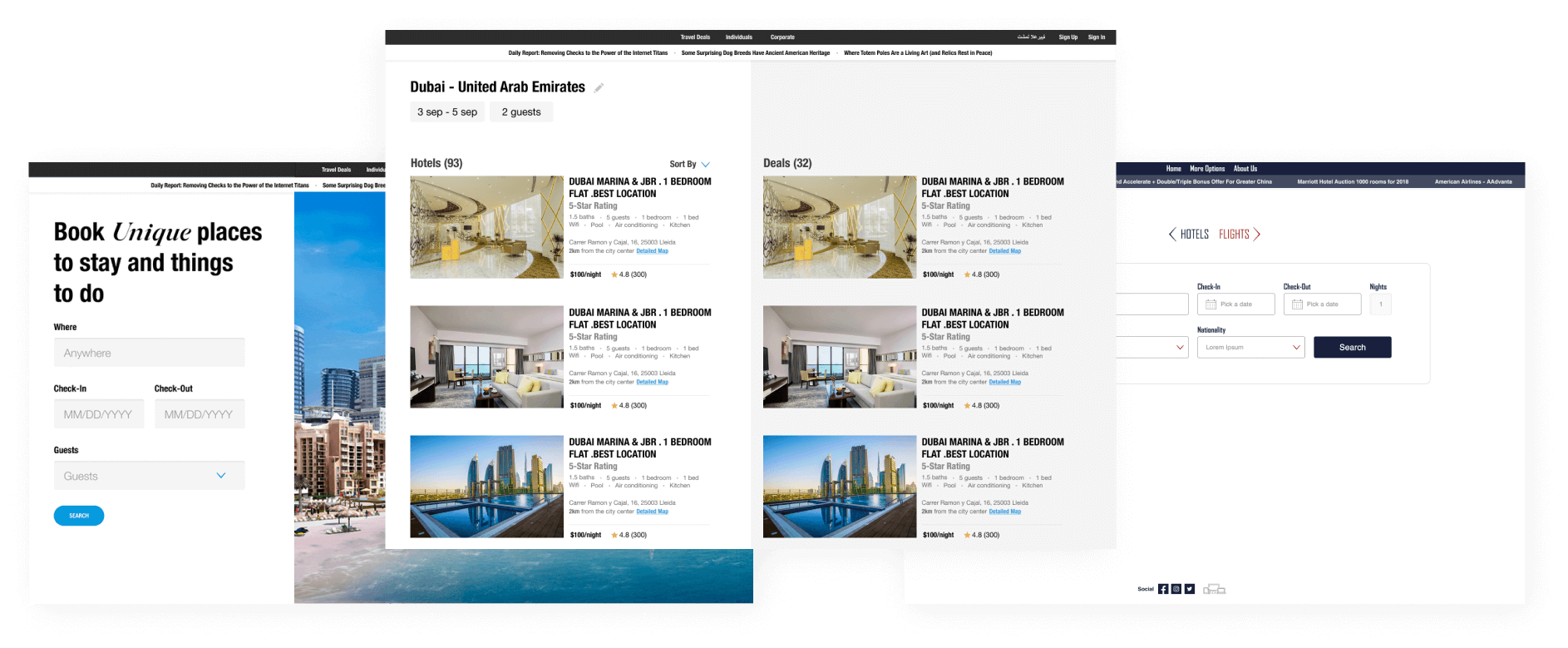Viewport: 1568px width, 648px height.
Task: Click Sign In in the top bar
Action: [1097, 37]
